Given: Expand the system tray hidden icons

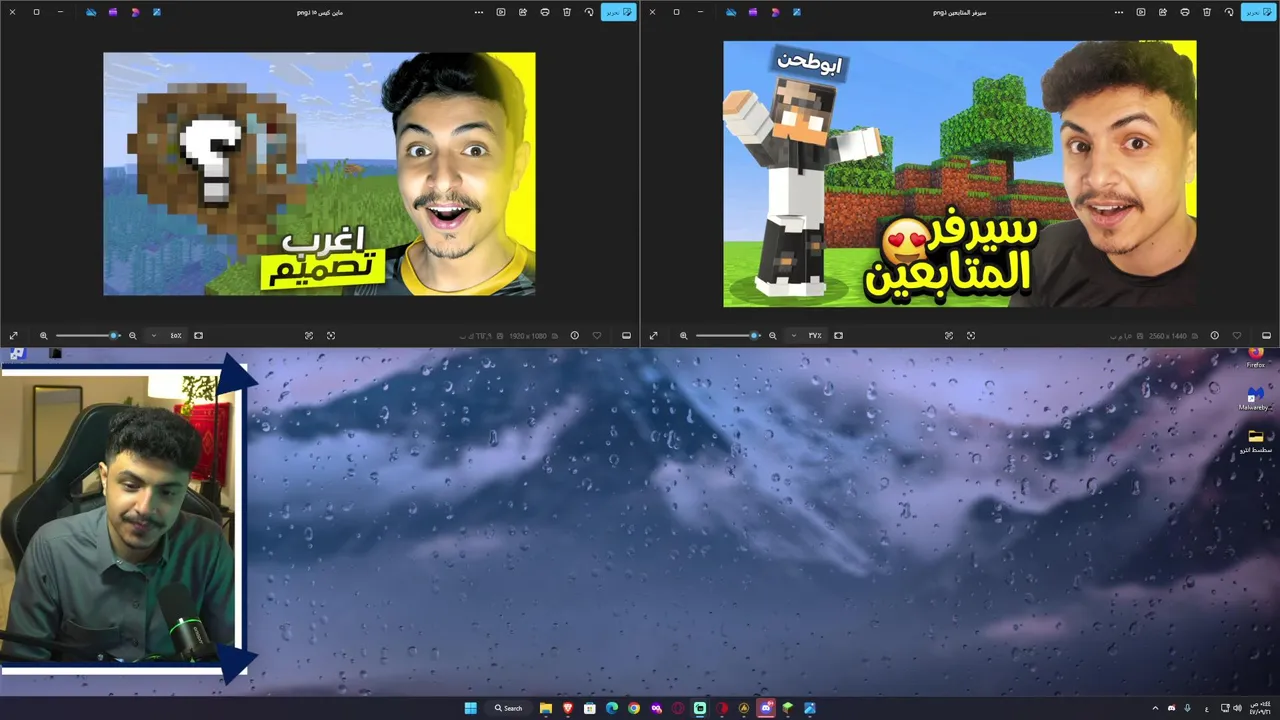Looking at the screenshot, I should [x=1156, y=708].
